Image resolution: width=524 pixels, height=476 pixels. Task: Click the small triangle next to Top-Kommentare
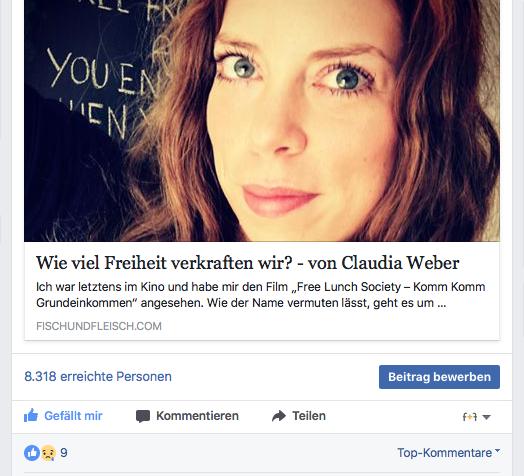pyautogui.click(x=497, y=450)
